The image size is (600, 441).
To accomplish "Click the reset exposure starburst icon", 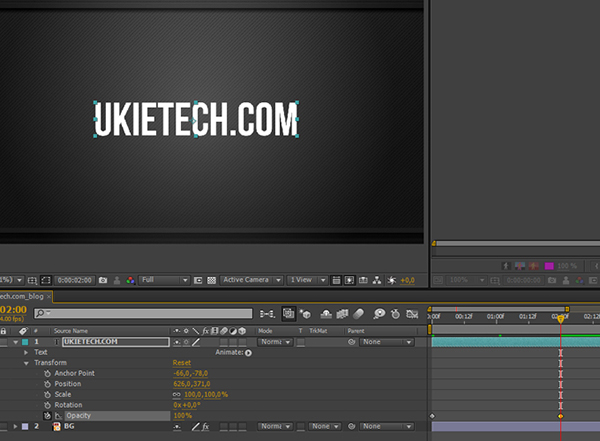I will (391, 280).
